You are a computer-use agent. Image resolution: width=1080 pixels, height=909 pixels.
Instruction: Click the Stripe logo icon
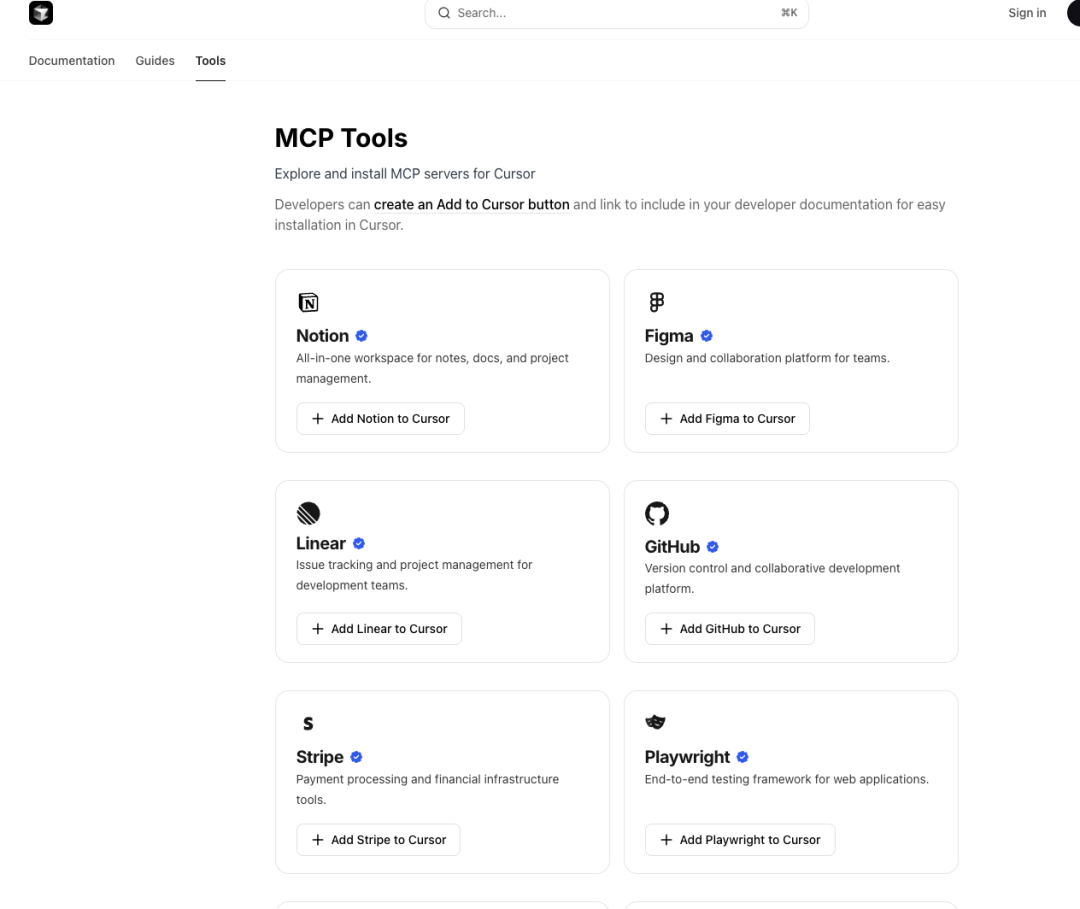[x=308, y=723]
